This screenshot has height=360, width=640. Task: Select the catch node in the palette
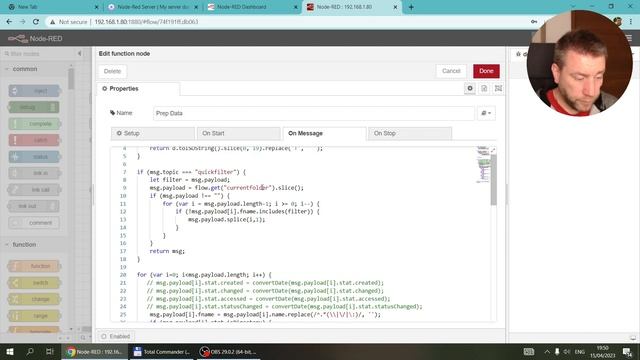(34, 140)
